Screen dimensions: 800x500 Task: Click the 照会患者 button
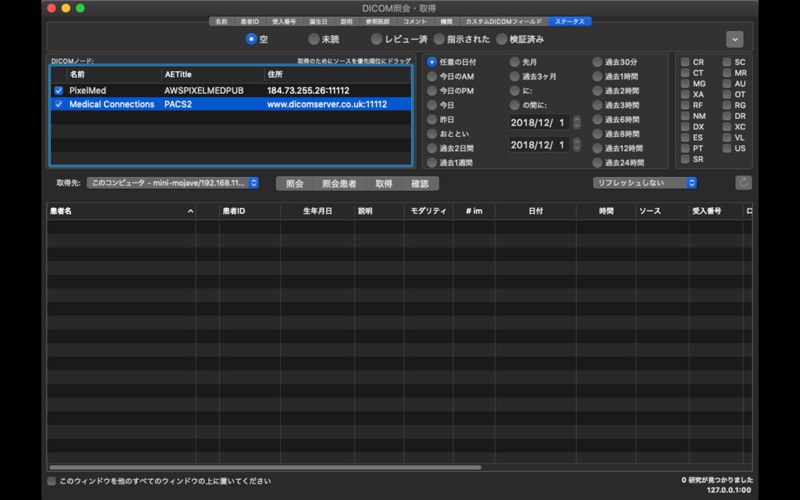(x=339, y=184)
